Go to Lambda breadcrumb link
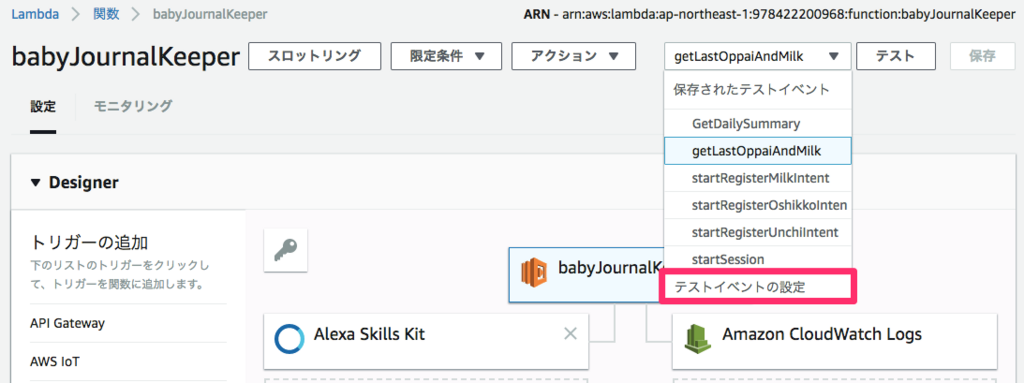 pyautogui.click(x=35, y=14)
